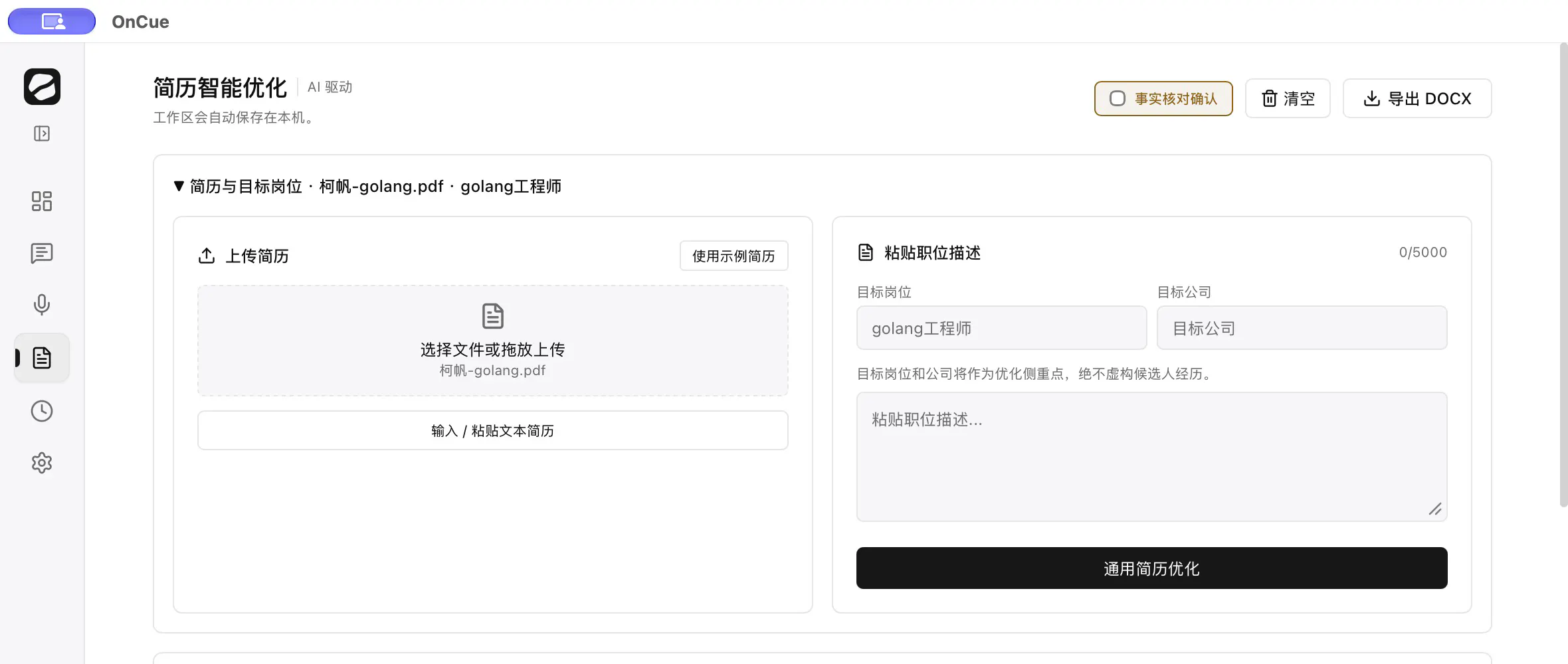Click the 使用示例简历 button
The image size is (1568, 664).
734,256
